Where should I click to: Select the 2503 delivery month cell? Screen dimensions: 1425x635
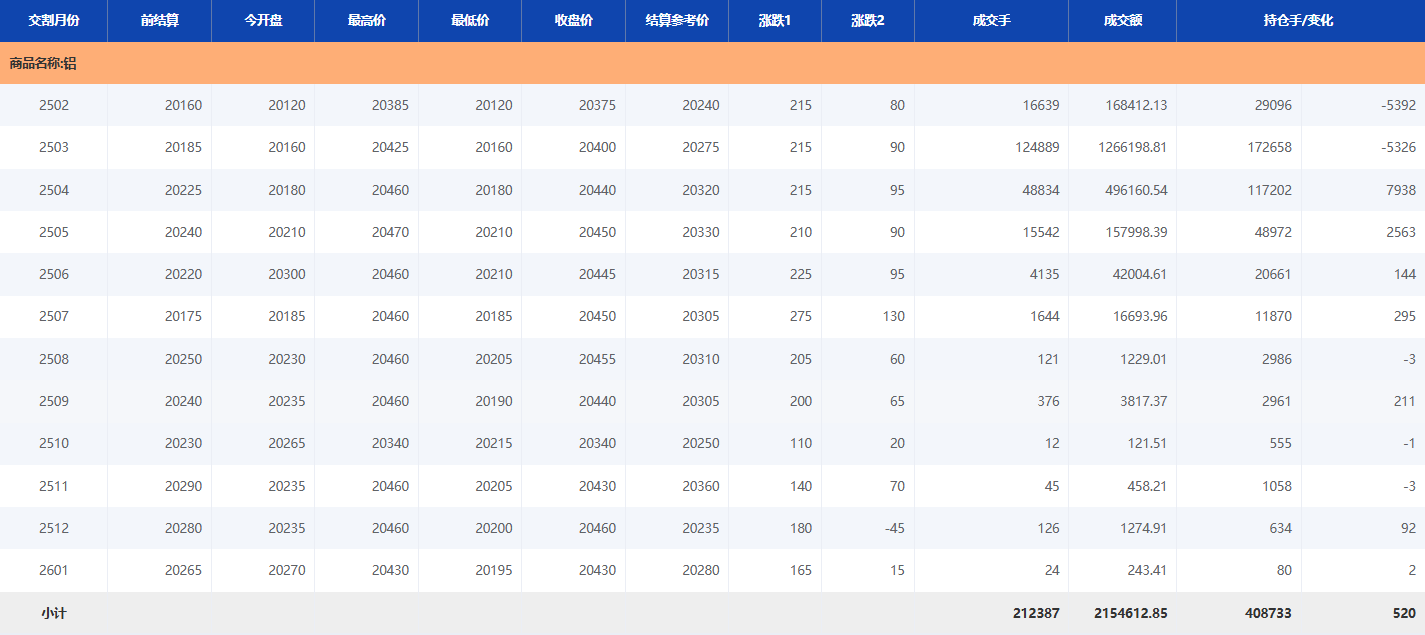pyautogui.click(x=54, y=147)
